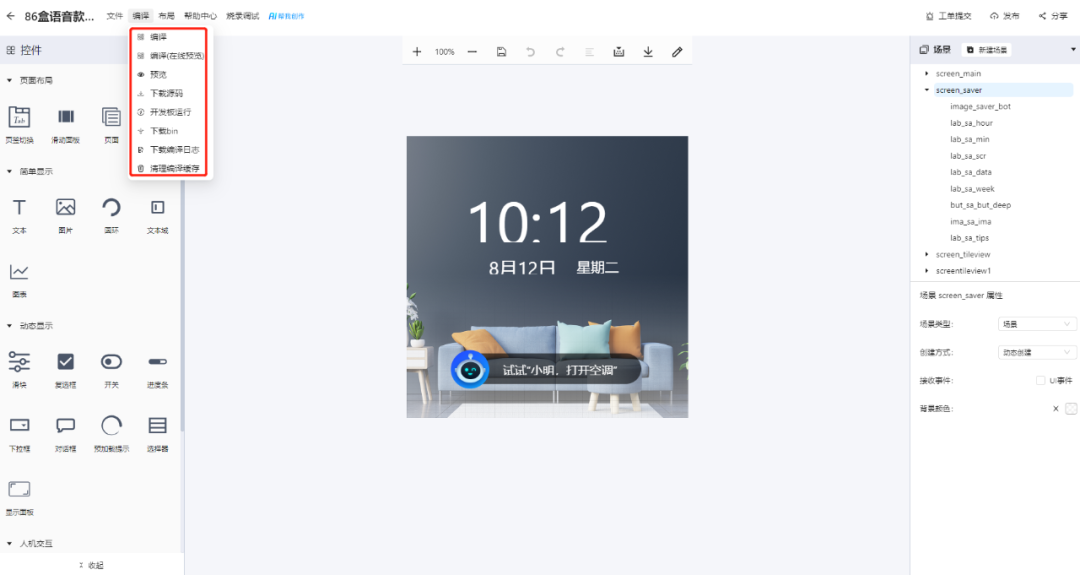This screenshot has height=575, width=1080.
Task: Add the 滑动面板 sliding panel widget
Action: (x=65, y=125)
